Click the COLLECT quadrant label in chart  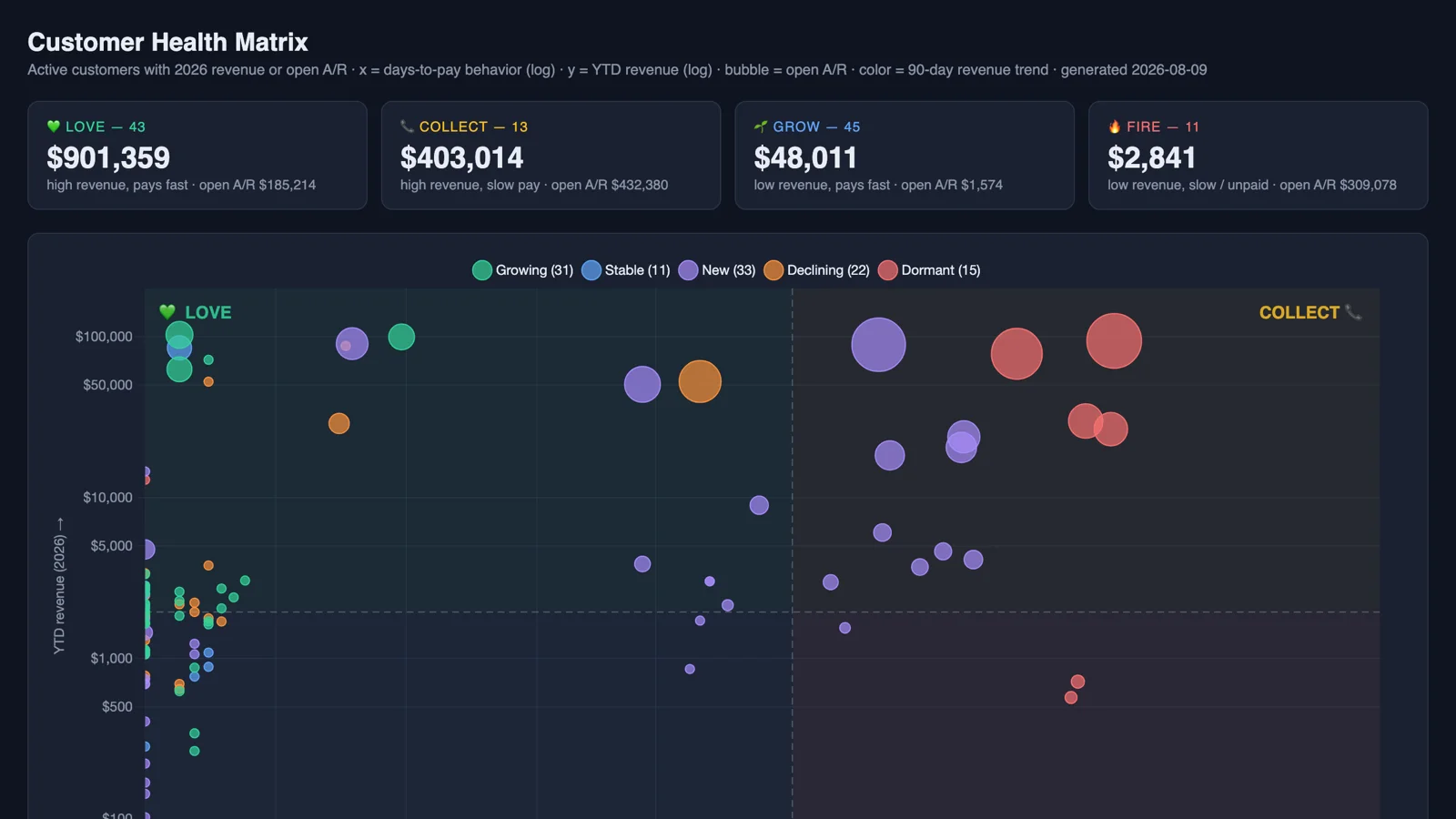tap(1299, 312)
